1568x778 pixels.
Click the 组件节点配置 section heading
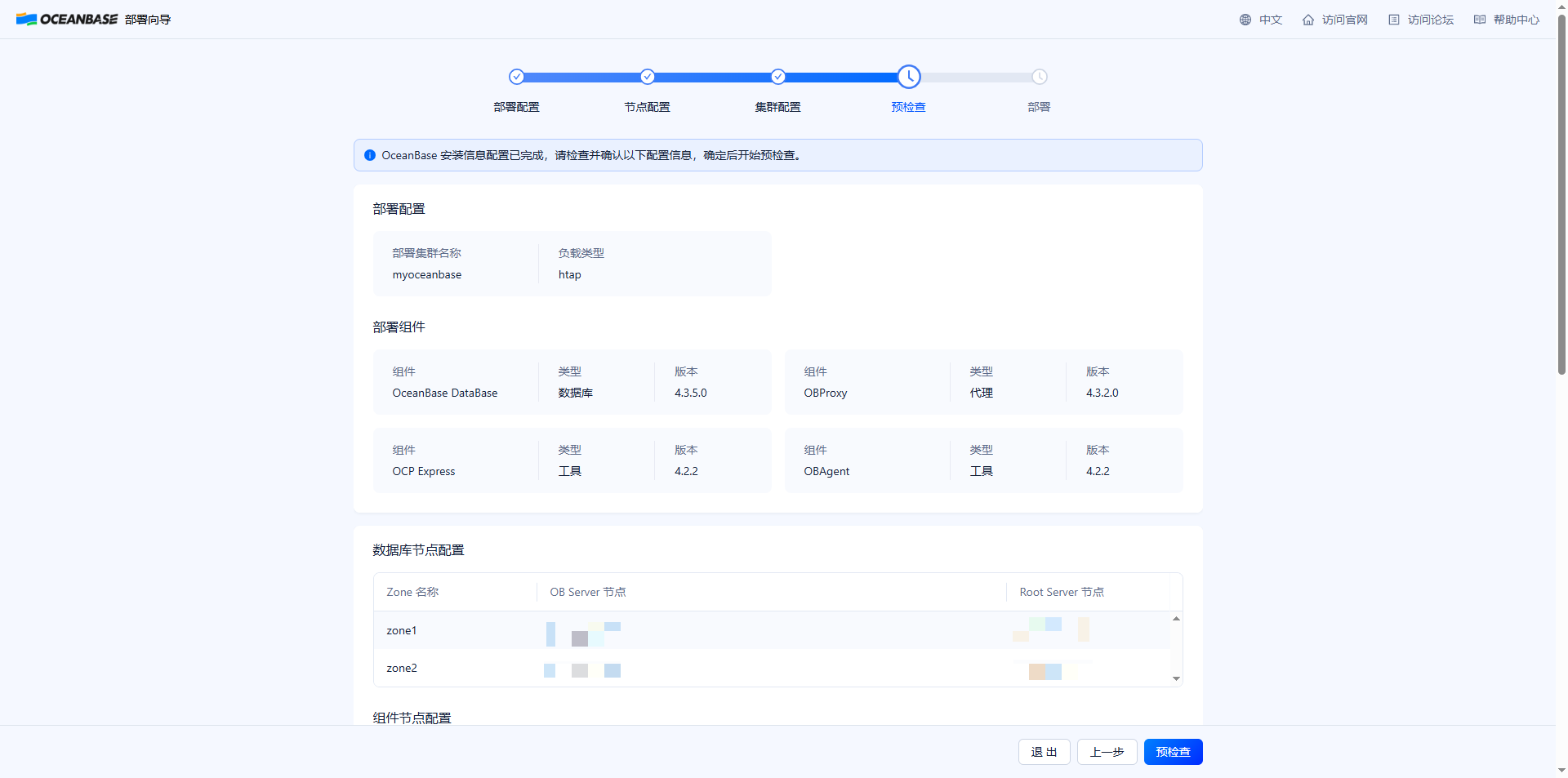[412, 718]
